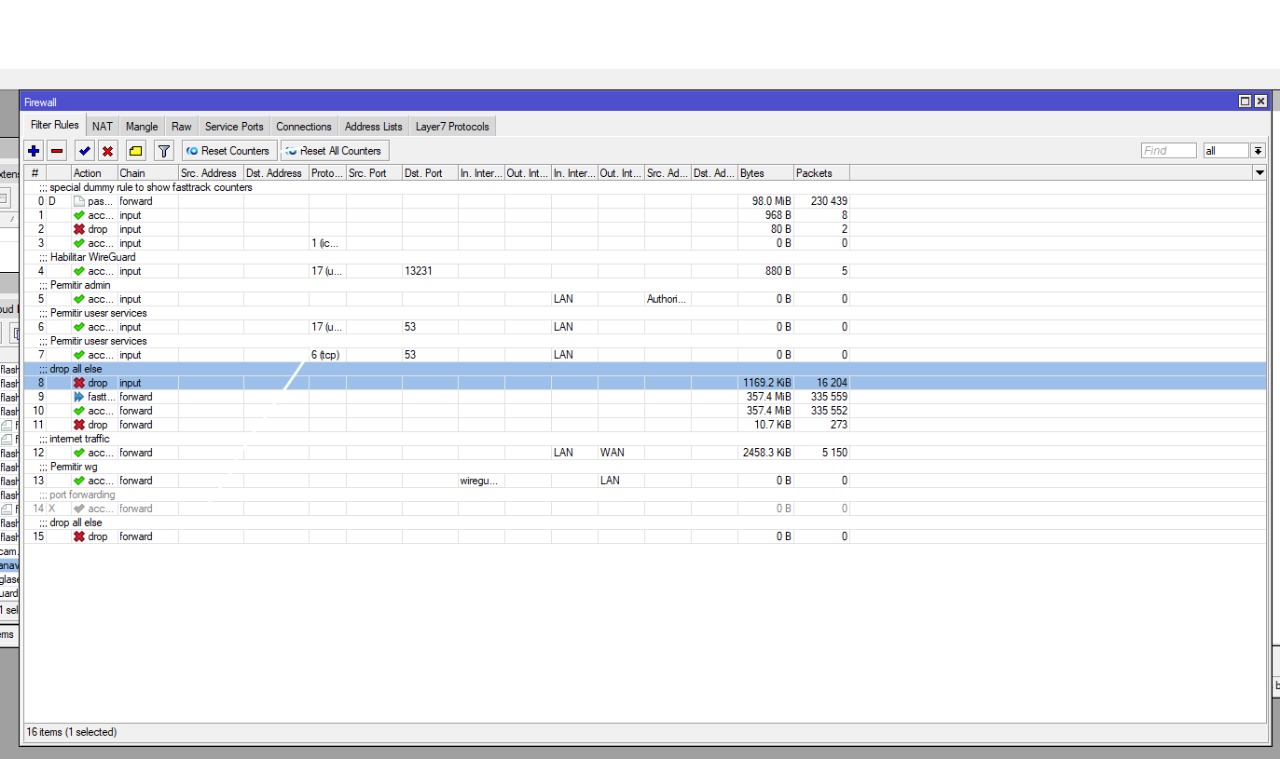Image resolution: width=1280 pixels, height=759 pixels.
Task: Click the '16 items (1 selected)' status text
Action: [71, 732]
